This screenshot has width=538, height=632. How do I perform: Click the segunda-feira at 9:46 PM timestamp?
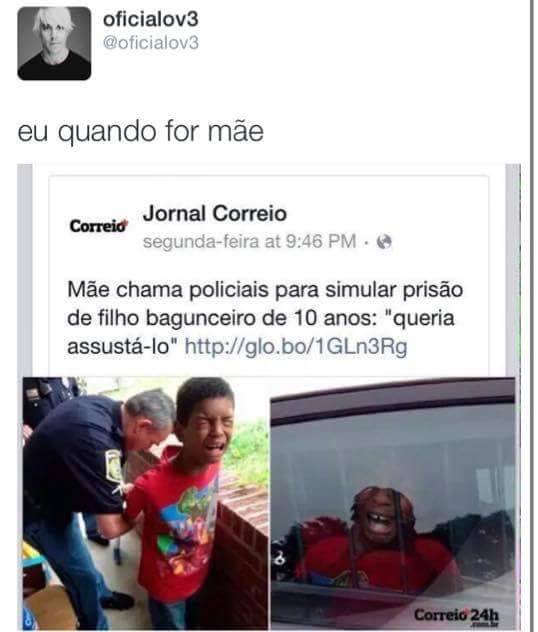tap(249, 242)
